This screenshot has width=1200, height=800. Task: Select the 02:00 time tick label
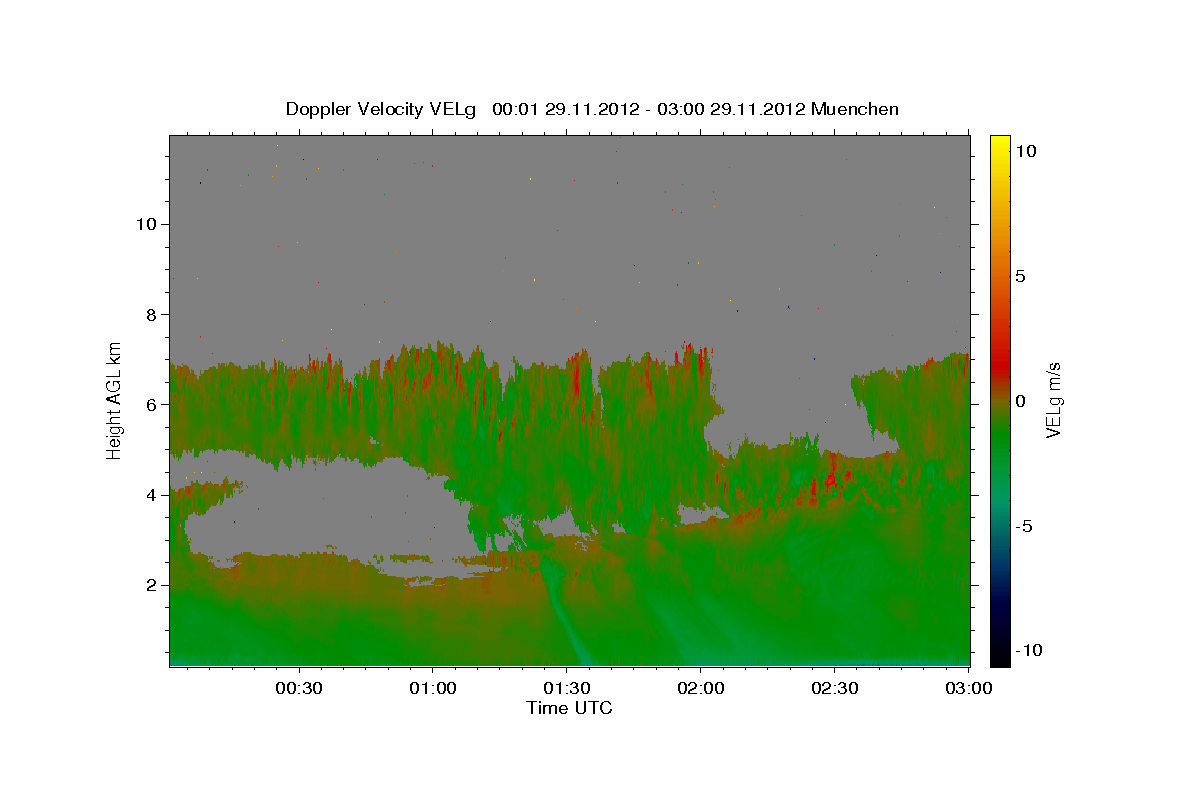[x=700, y=688]
